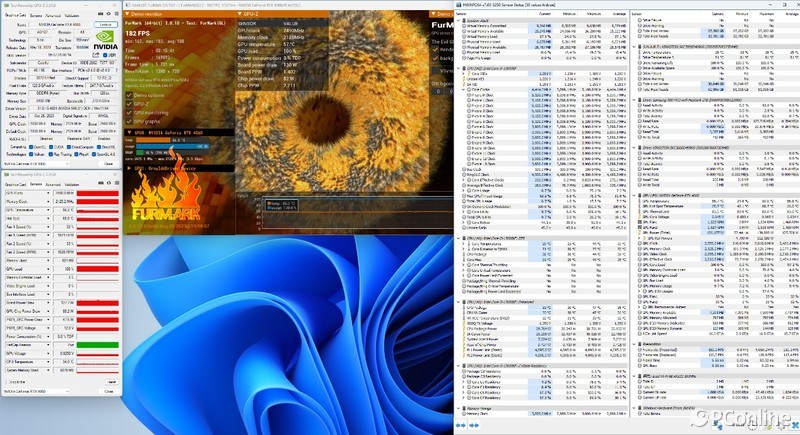The width and height of the screenshot is (800, 435).
Task: Switch to Graphics Card tab in lower GPU-Z
Action: [16, 184]
